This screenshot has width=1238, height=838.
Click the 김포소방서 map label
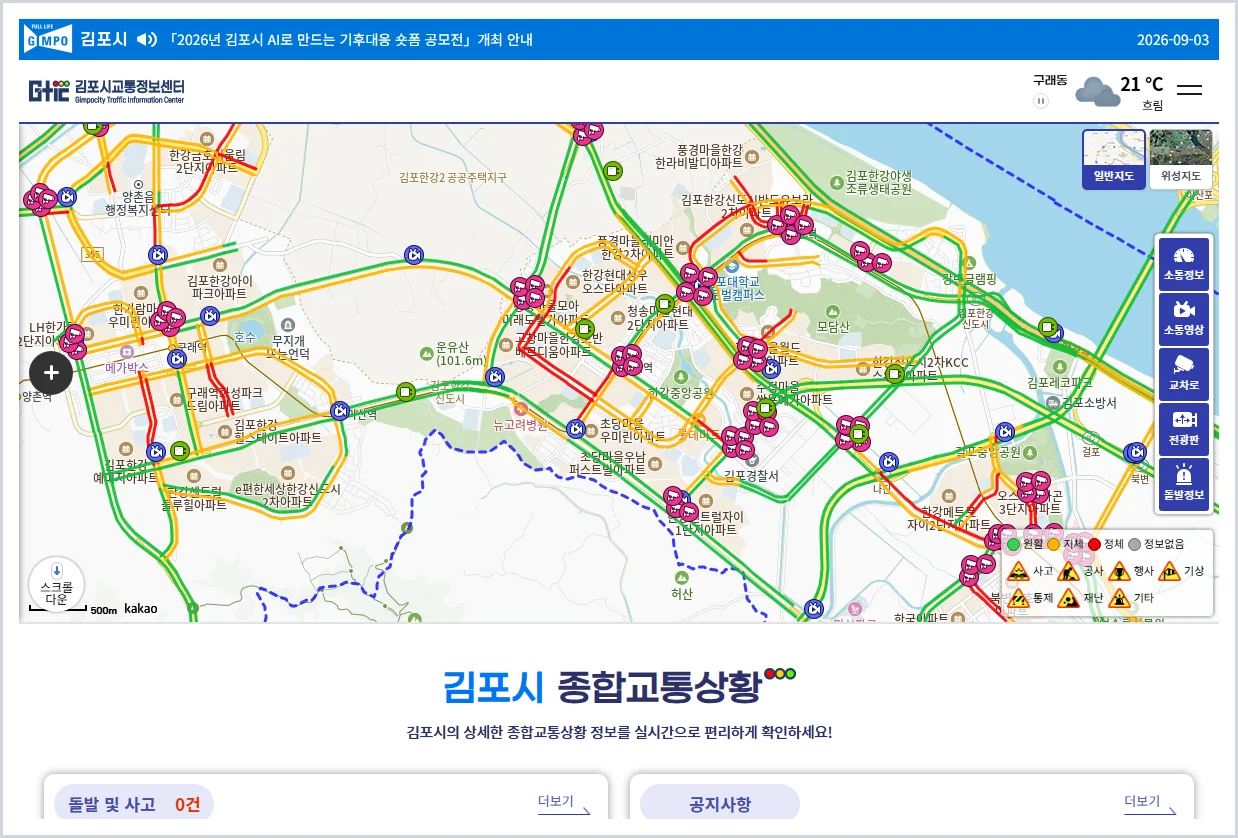(x=1089, y=402)
